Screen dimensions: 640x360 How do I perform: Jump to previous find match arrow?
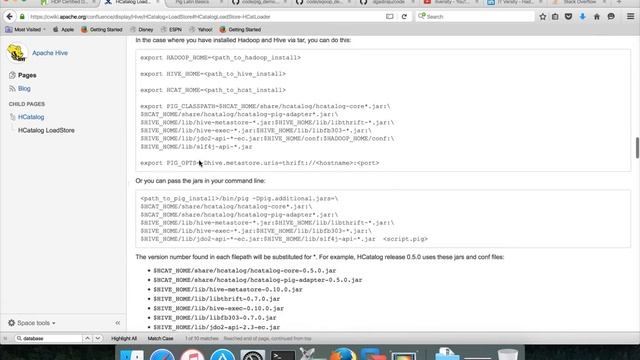coord(87,338)
